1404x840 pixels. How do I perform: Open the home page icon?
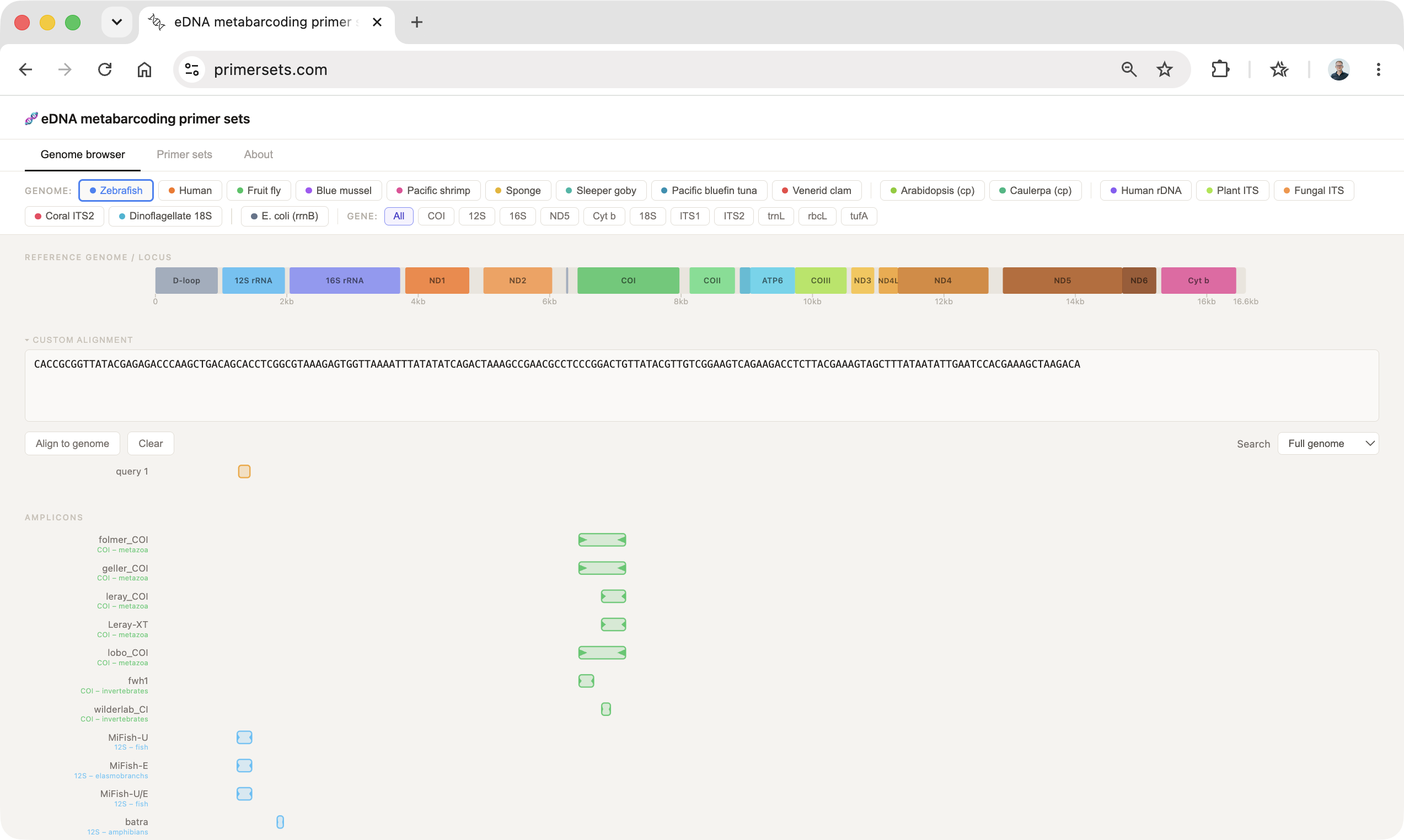pos(144,69)
